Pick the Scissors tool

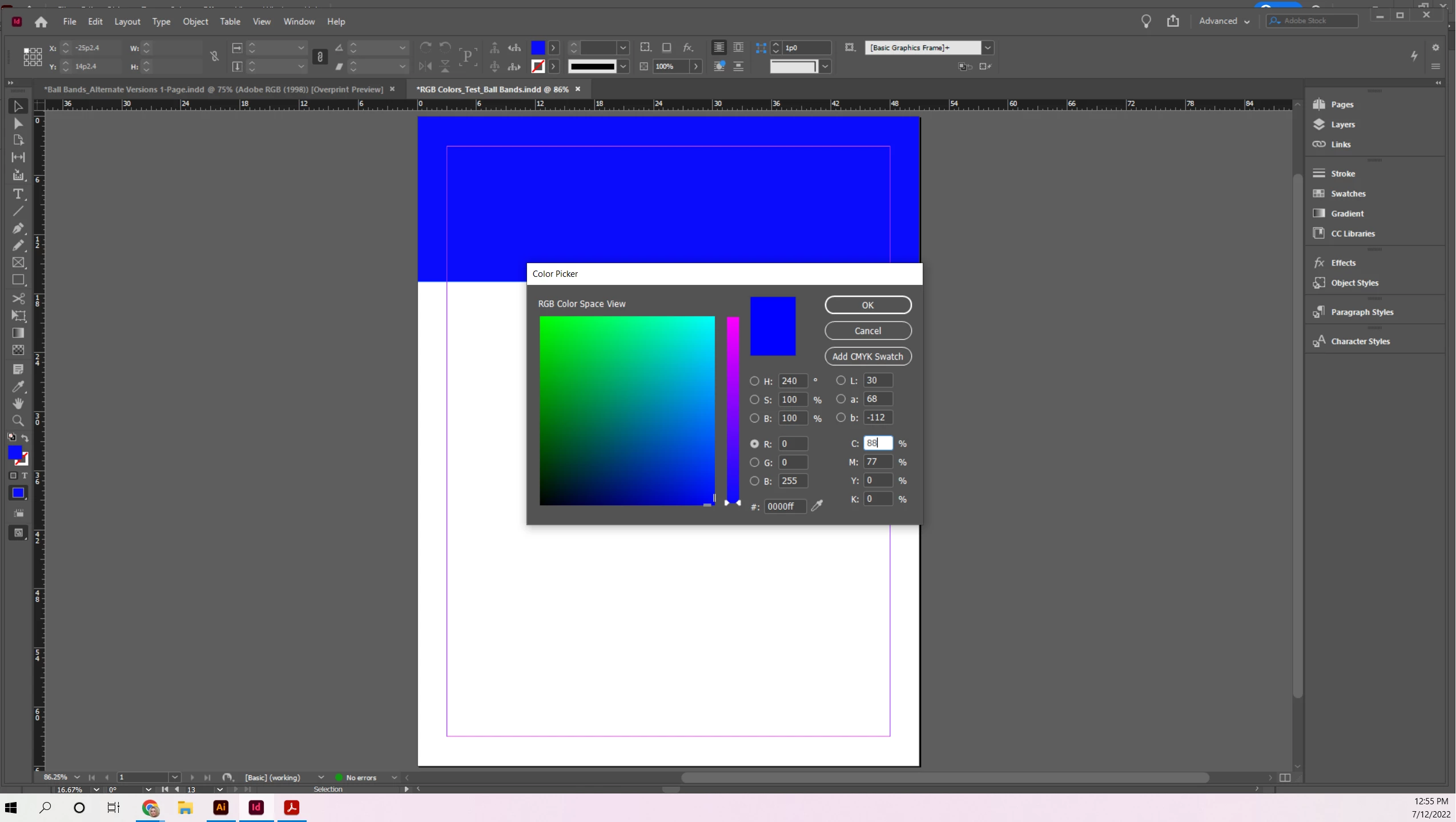18,299
